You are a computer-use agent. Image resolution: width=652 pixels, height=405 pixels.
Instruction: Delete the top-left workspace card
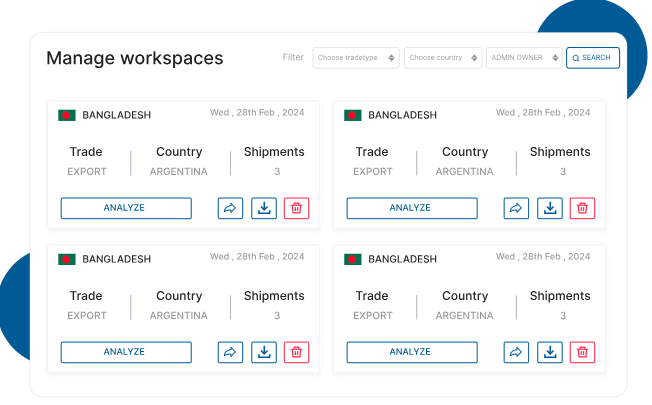(296, 208)
